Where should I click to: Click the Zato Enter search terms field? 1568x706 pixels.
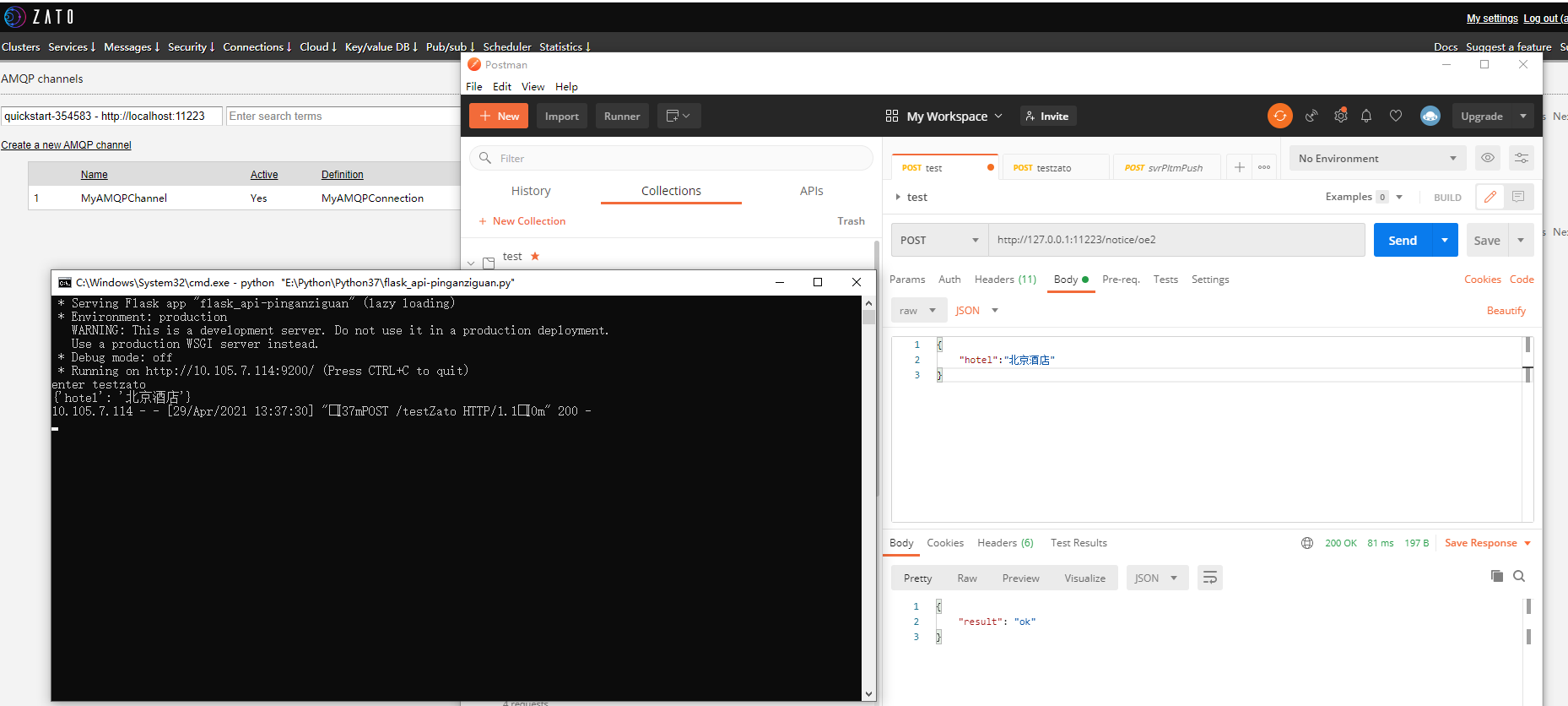343,116
